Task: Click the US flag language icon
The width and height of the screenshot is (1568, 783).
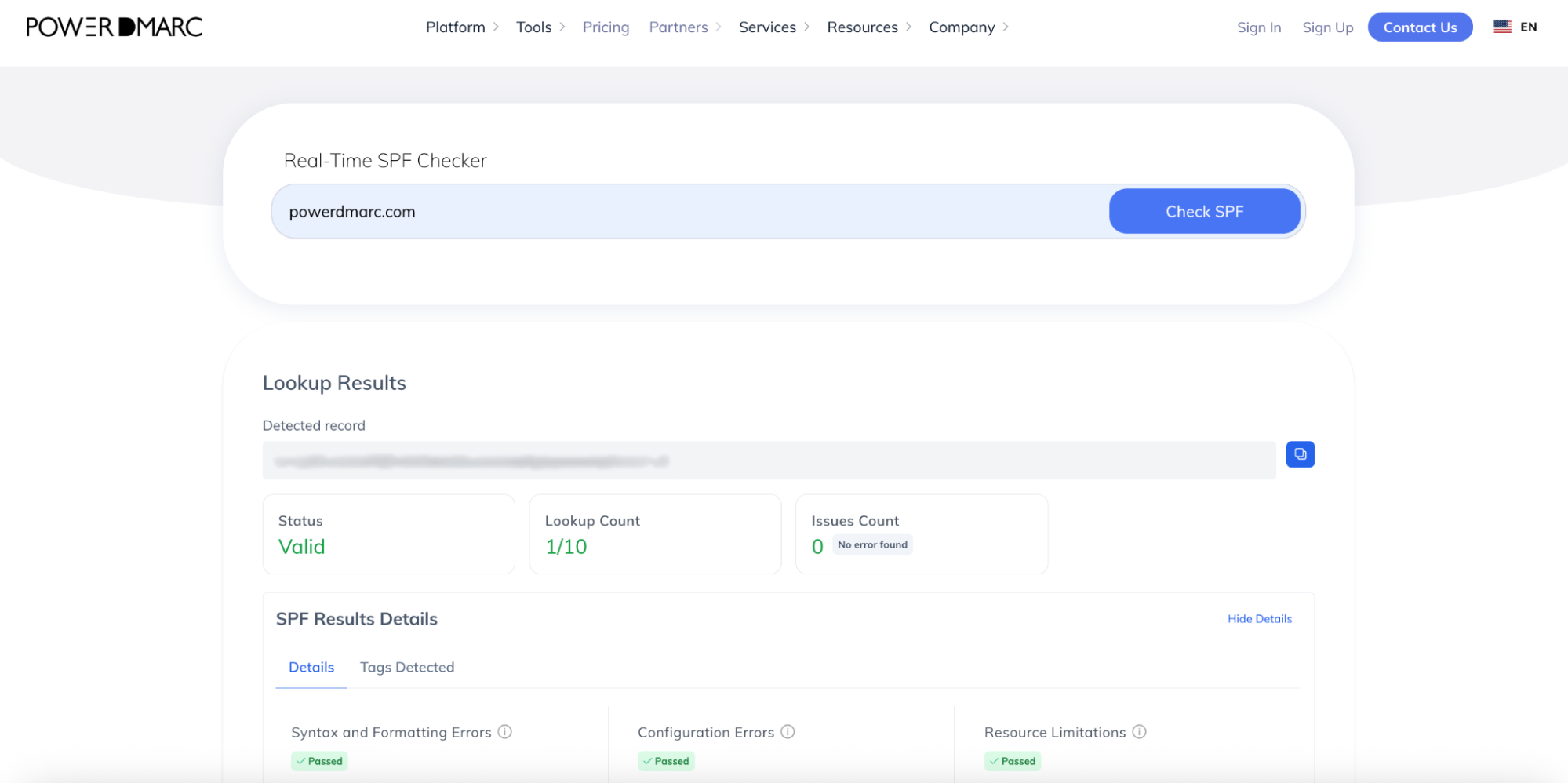Action: [1502, 27]
